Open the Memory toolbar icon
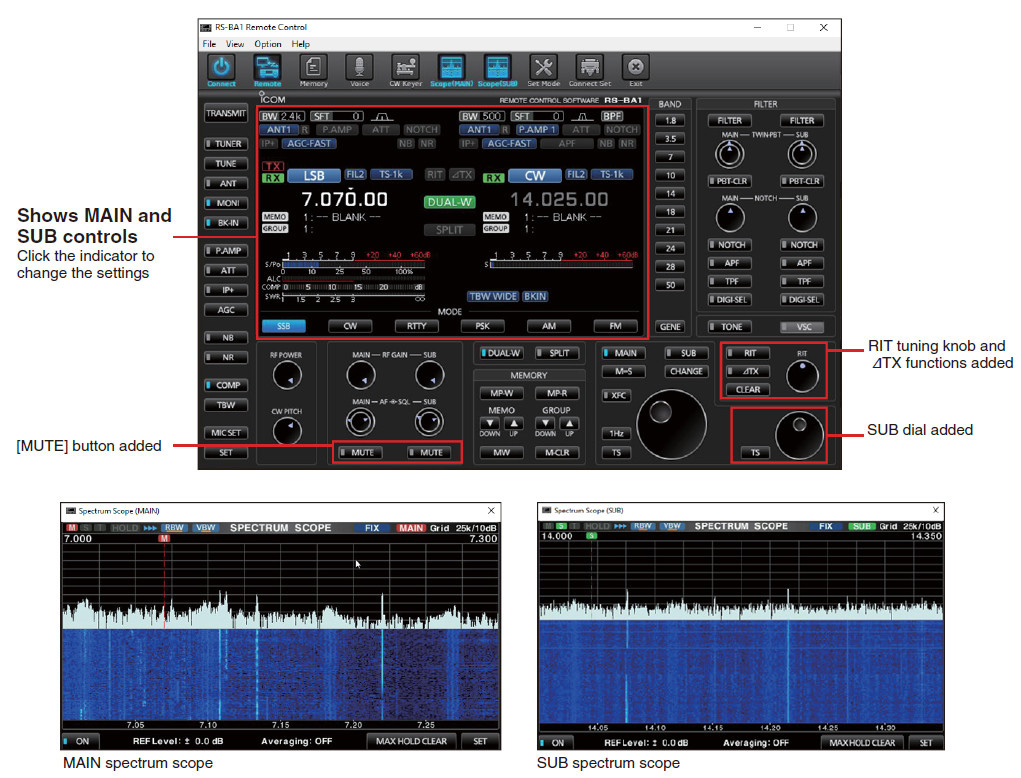This screenshot has width=1021, height=778. (x=313, y=67)
